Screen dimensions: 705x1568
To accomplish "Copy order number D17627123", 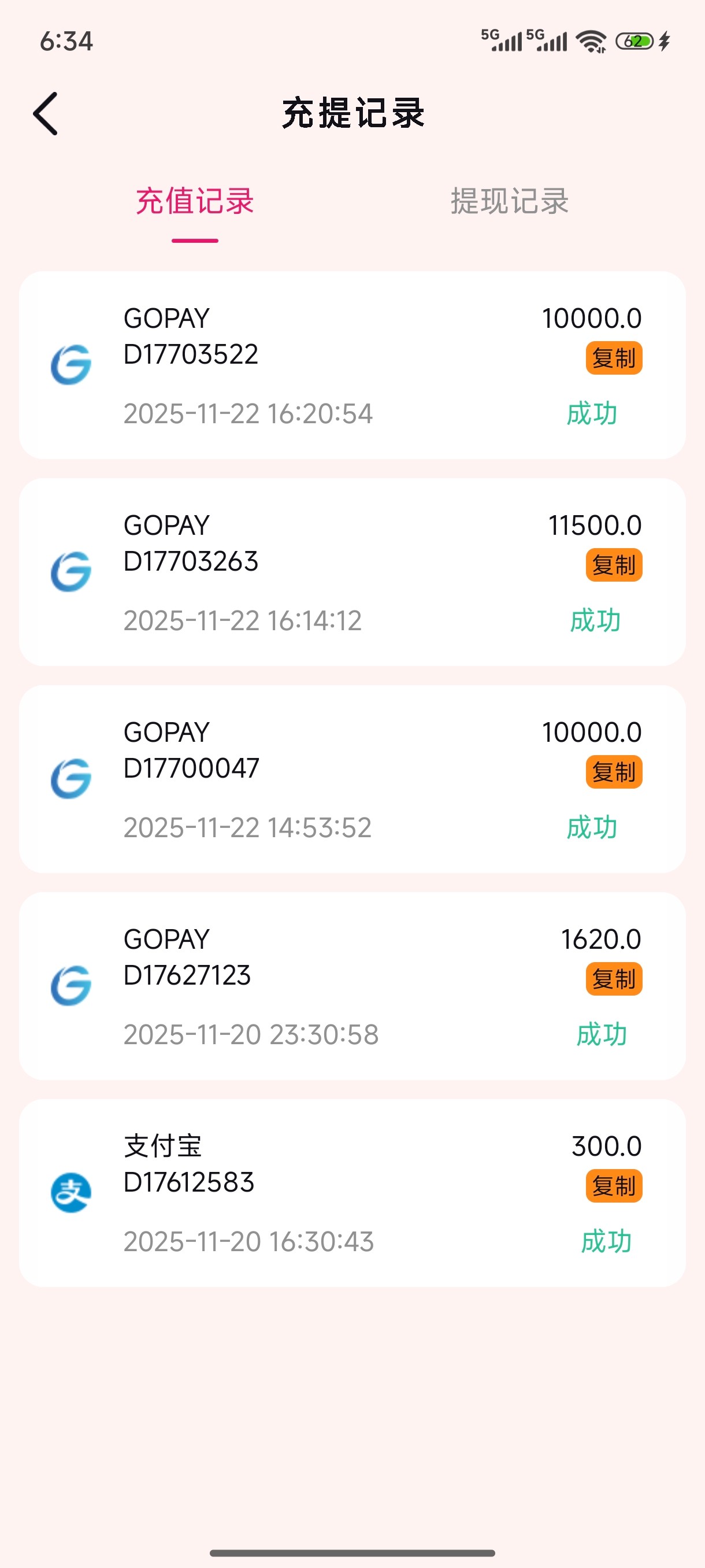I will click(x=614, y=979).
